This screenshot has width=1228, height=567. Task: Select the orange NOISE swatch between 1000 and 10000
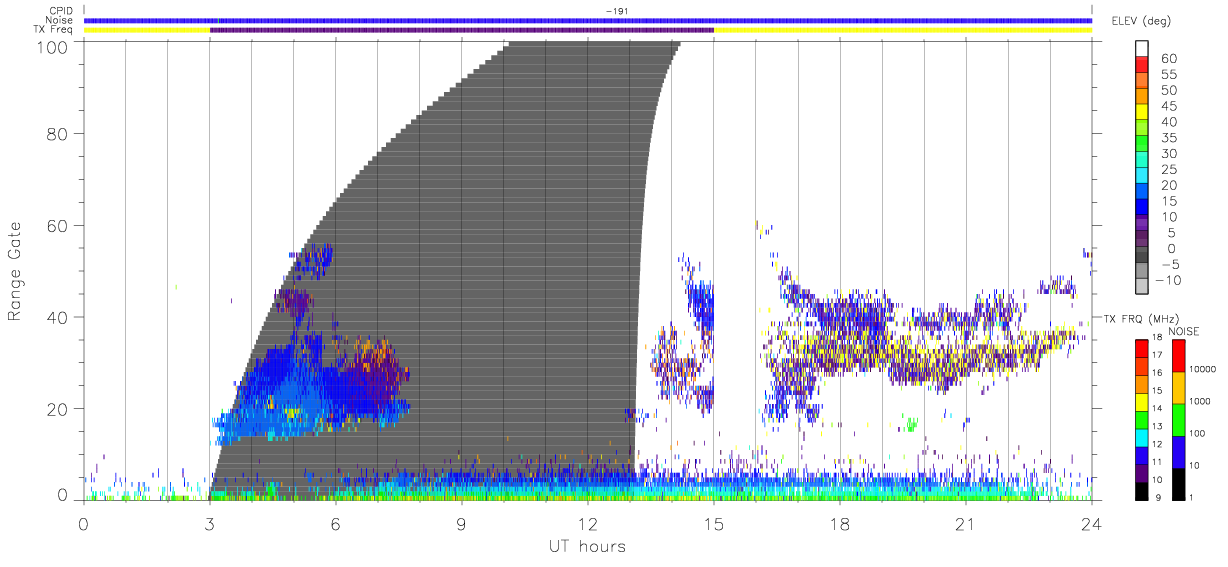(x=1179, y=387)
